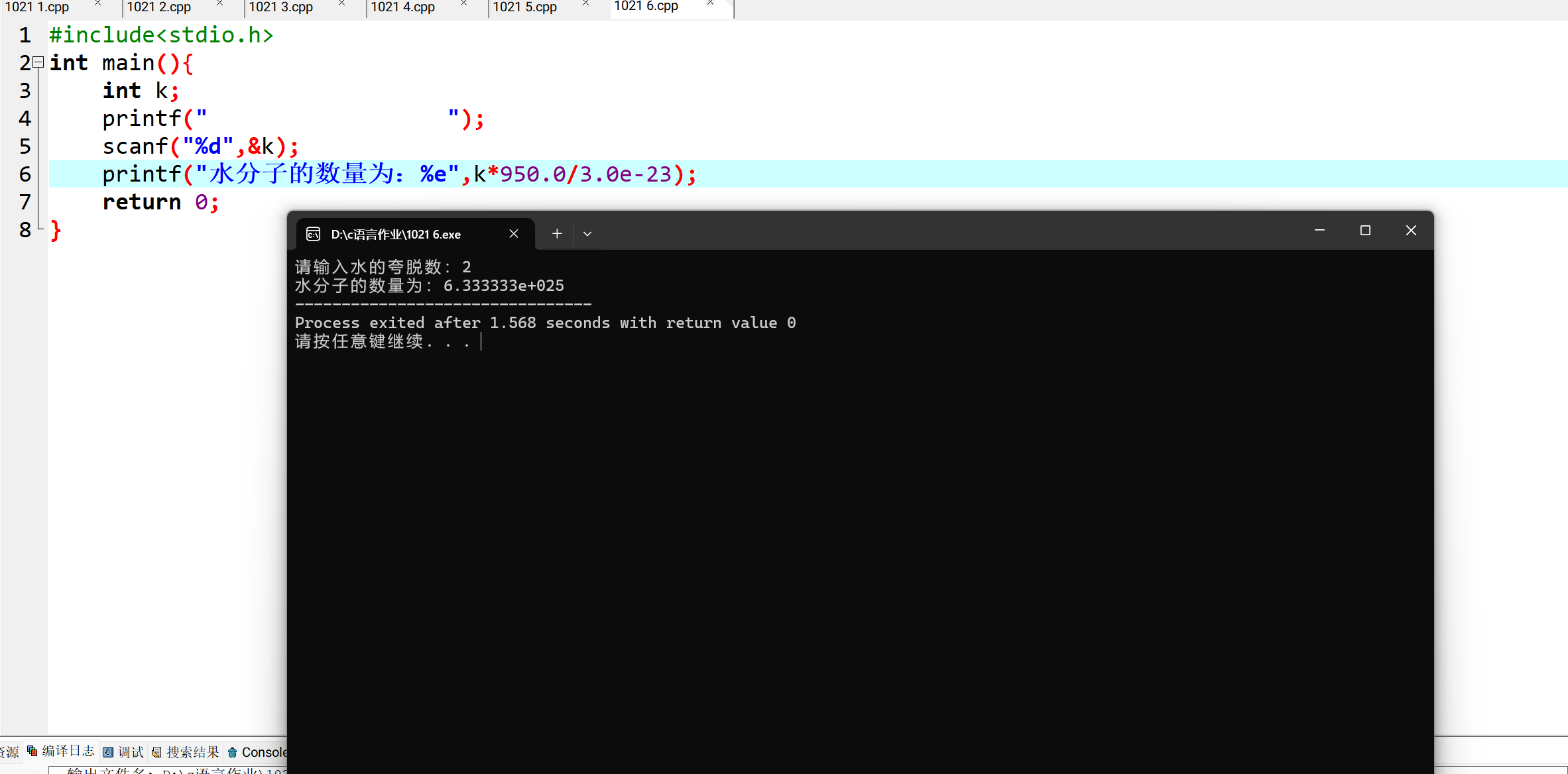Viewport: 1568px width, 774px height.
Task: Switch to the 1021 1.cpp tab
Action: click(x=37, y=7)
